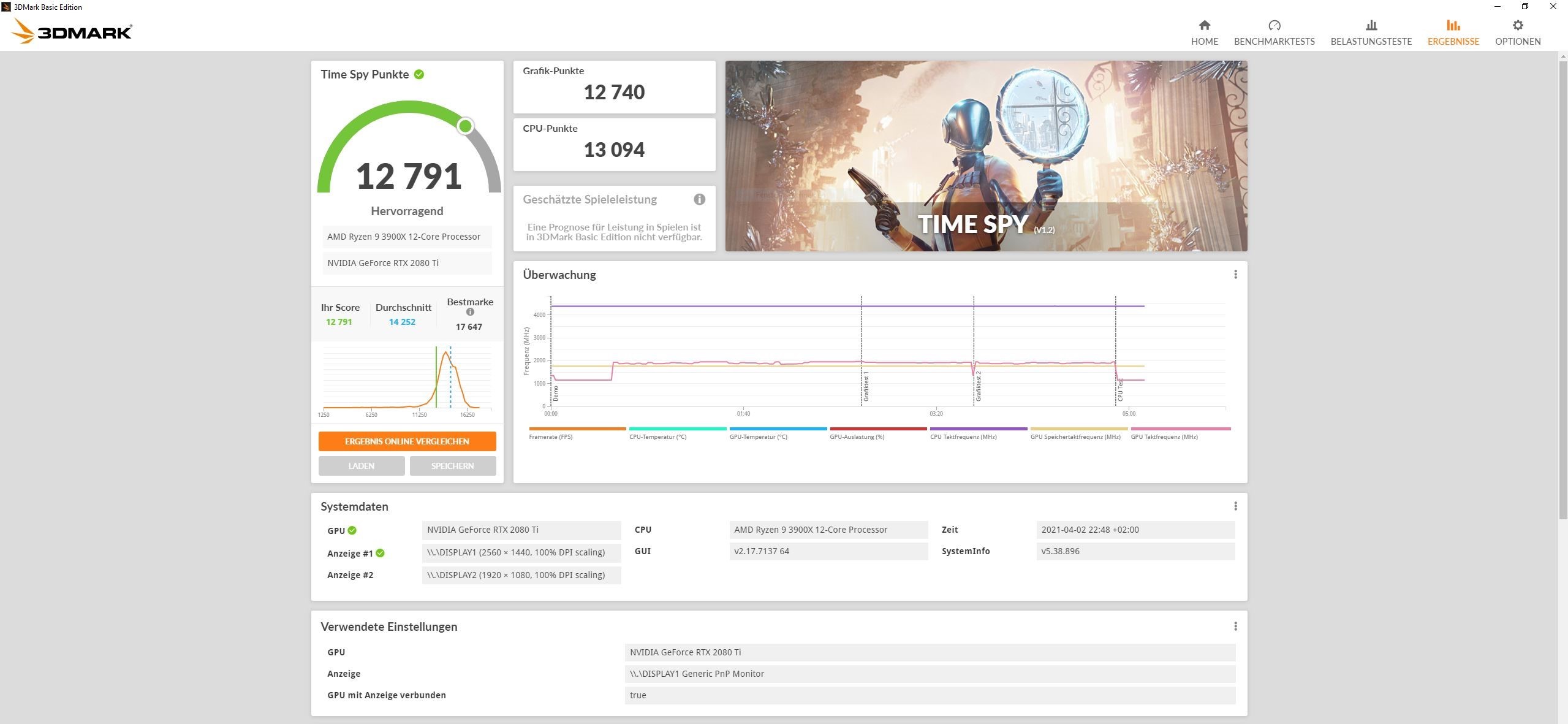Toggle the Framerate (FPS) legend series

(550, 436)
